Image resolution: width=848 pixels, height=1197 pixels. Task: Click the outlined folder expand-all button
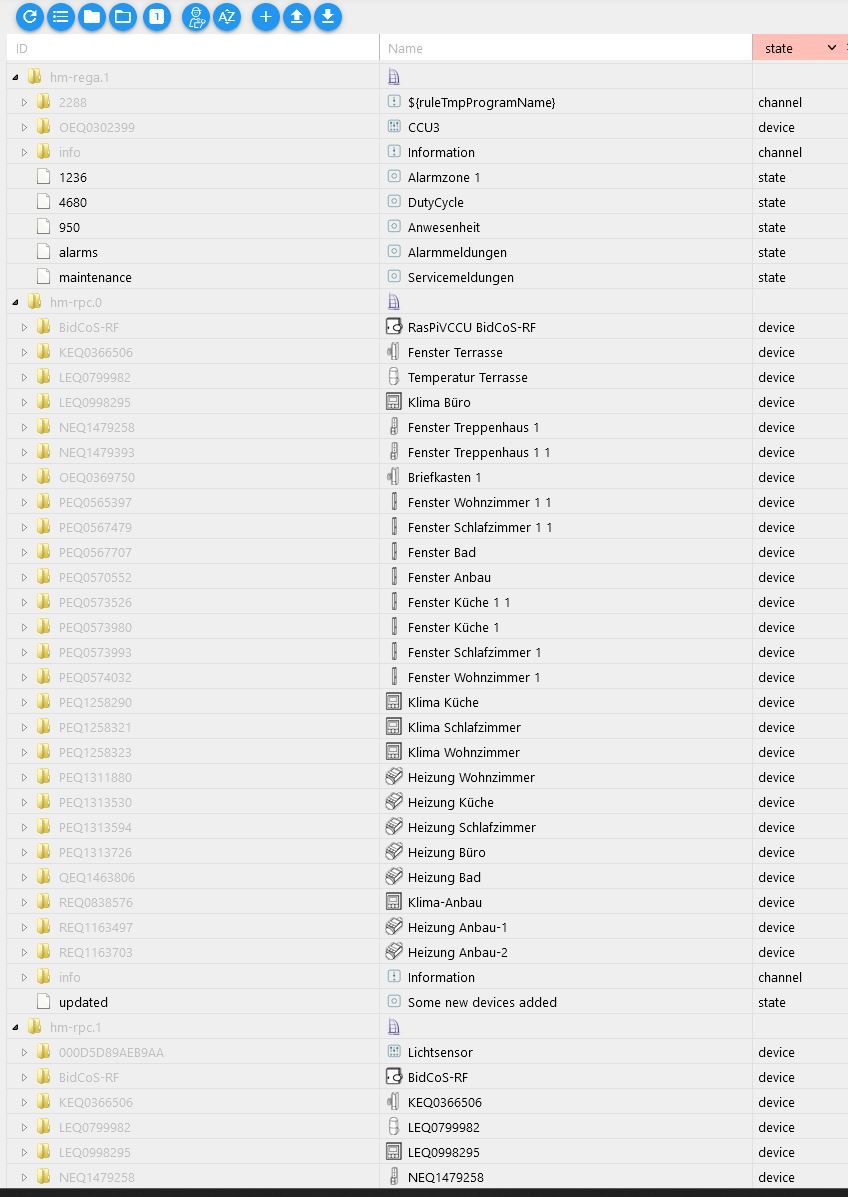tap(123, 16)
